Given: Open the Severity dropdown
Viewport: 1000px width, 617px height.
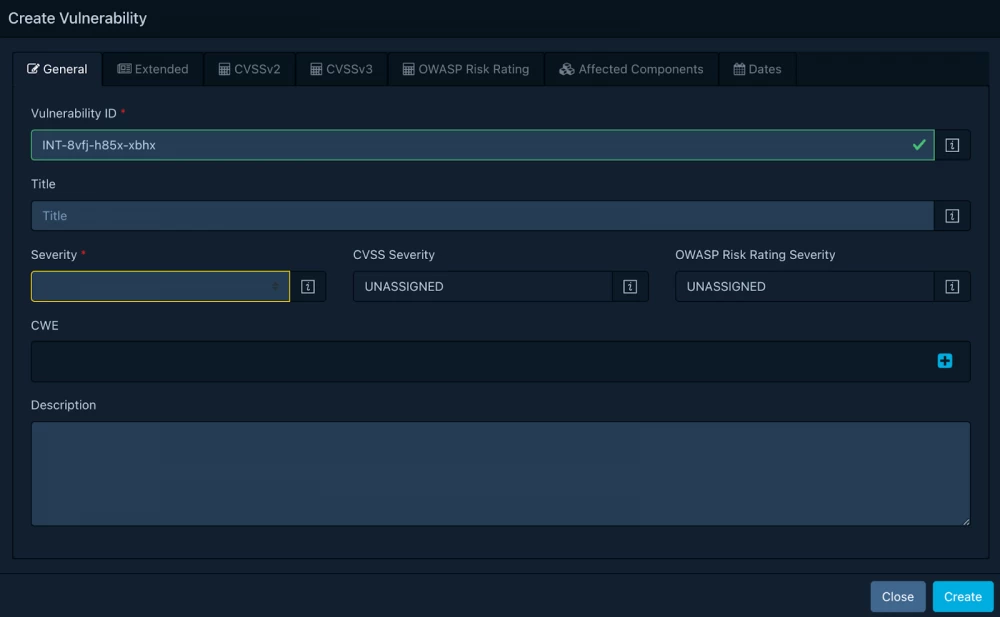Looking at the screenshot, I should point(160,287).
